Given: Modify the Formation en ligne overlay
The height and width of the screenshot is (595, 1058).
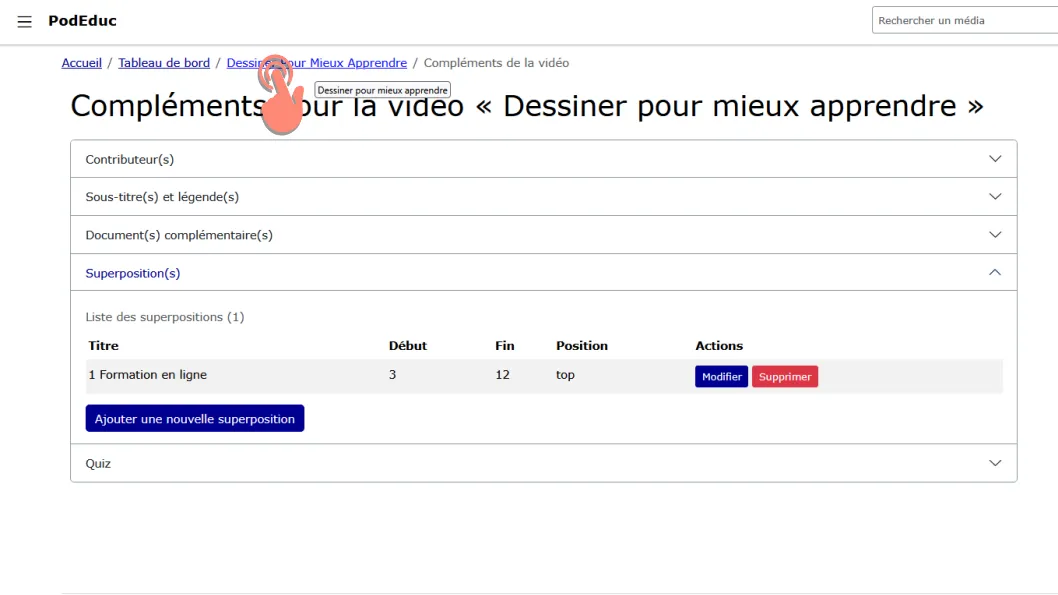Looking at the screenshot, I should [x=721, y=376].
